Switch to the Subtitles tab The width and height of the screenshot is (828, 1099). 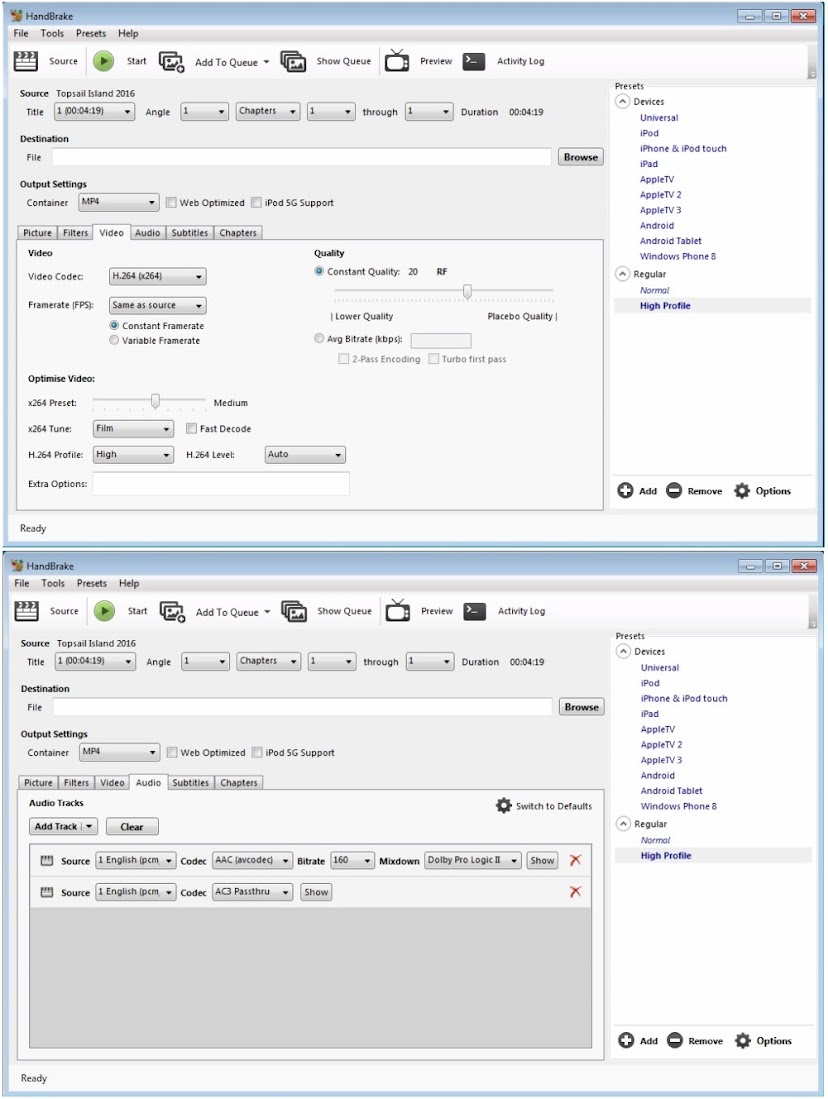[189, 232]
